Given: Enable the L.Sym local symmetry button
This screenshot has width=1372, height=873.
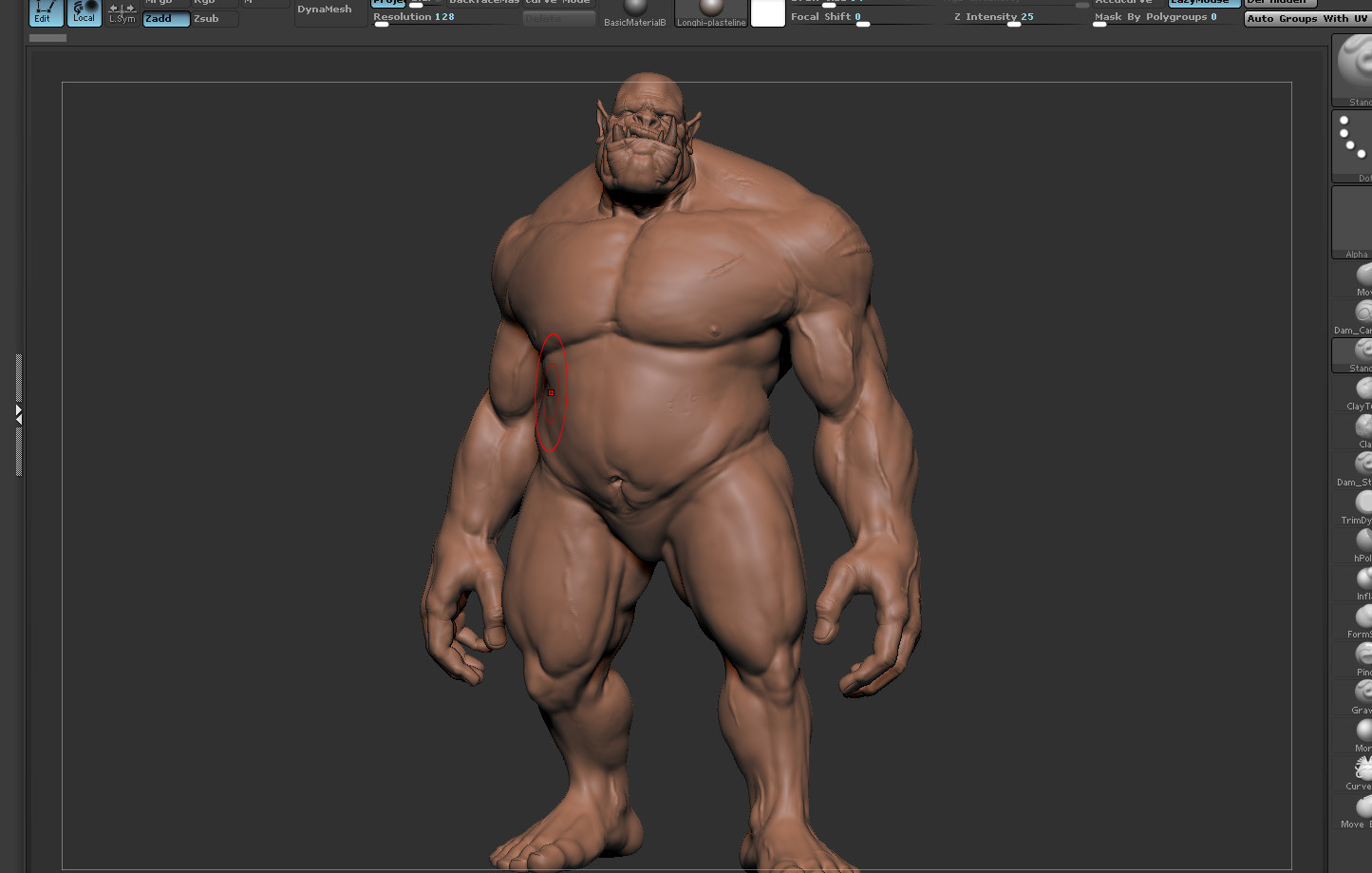Looking at the screenshot, I should point(122,13).
